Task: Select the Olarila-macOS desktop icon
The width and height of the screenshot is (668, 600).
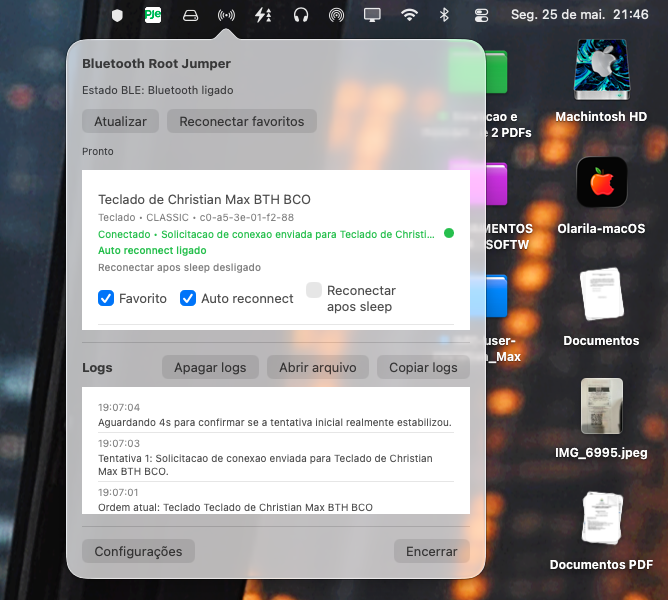Action: [601, 196]
